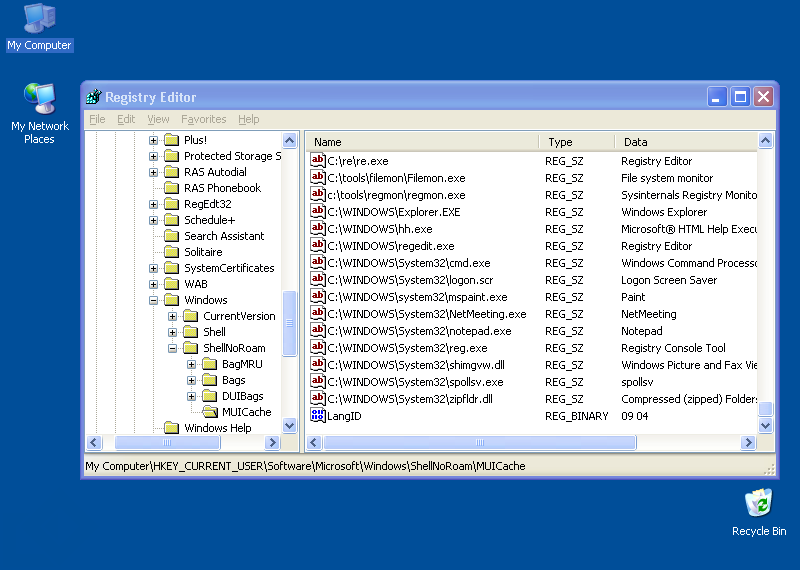Click the Solitaire folder icon in tree

pos(172,252)
